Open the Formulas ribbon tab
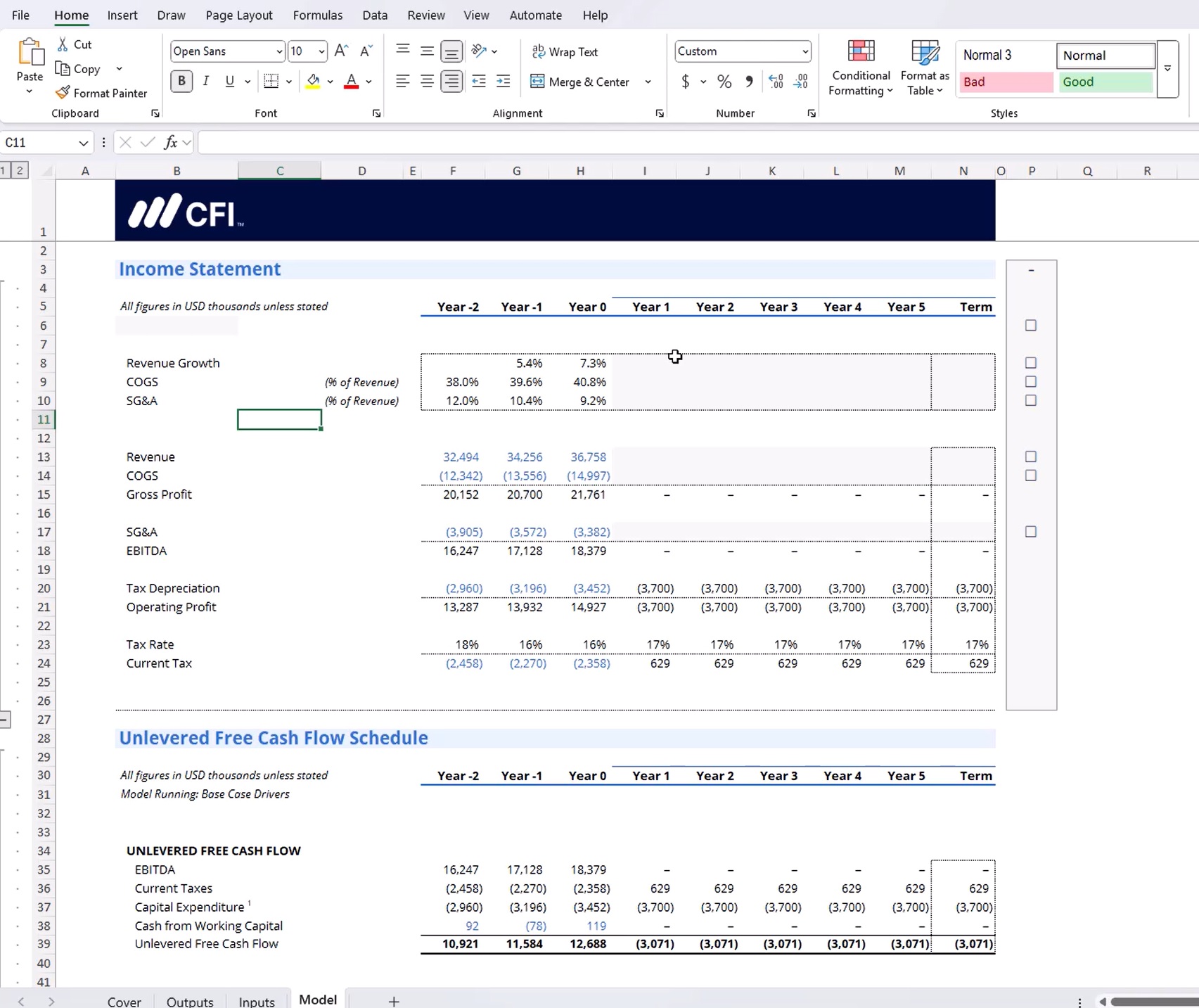This screenshot has height=1008, width=1199. [x=317, y=15]
